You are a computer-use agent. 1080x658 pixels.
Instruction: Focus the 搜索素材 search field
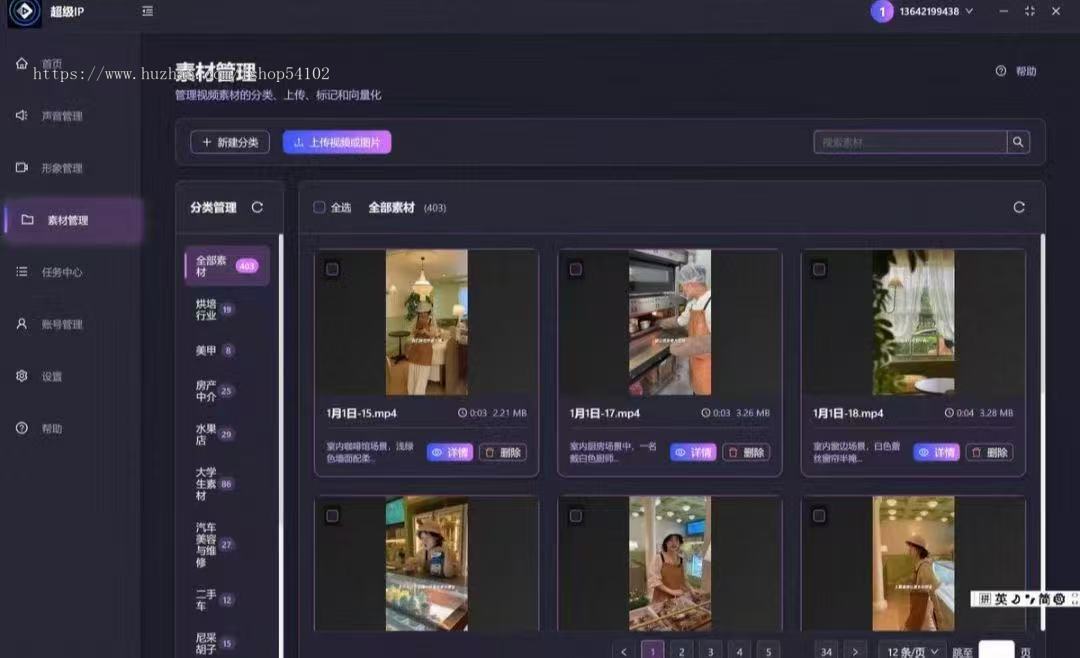pos(910,142)
